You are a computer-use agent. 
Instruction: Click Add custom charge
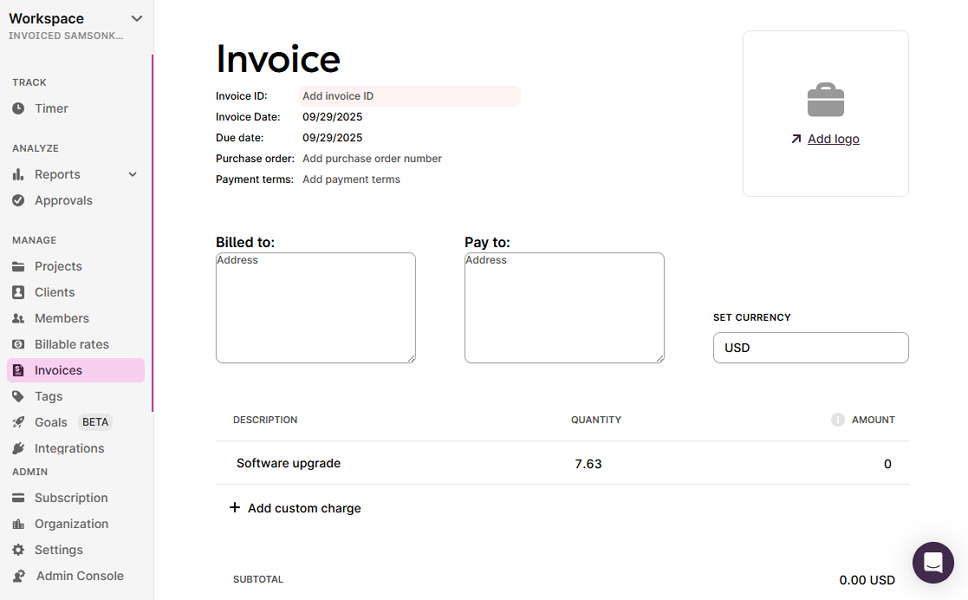click(x=295, y=508)
